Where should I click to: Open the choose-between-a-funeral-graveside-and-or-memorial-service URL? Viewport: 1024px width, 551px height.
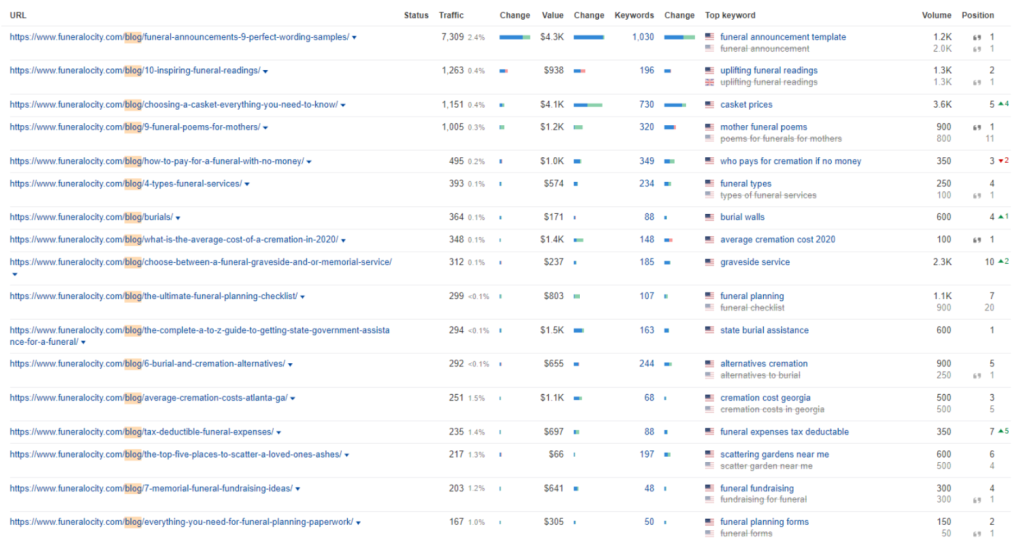tap(200, 262)
